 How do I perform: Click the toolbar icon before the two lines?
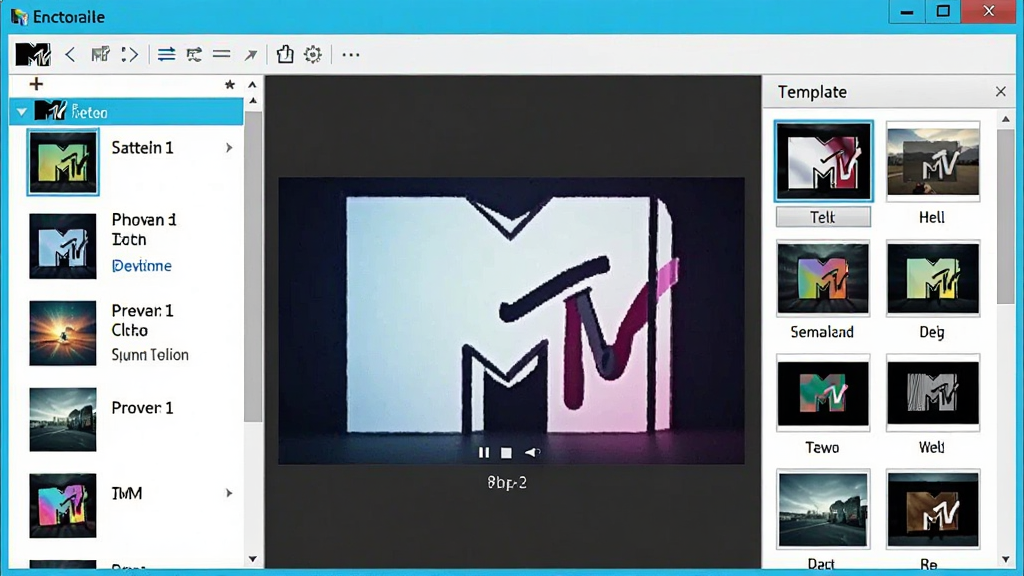coord(194,54)
